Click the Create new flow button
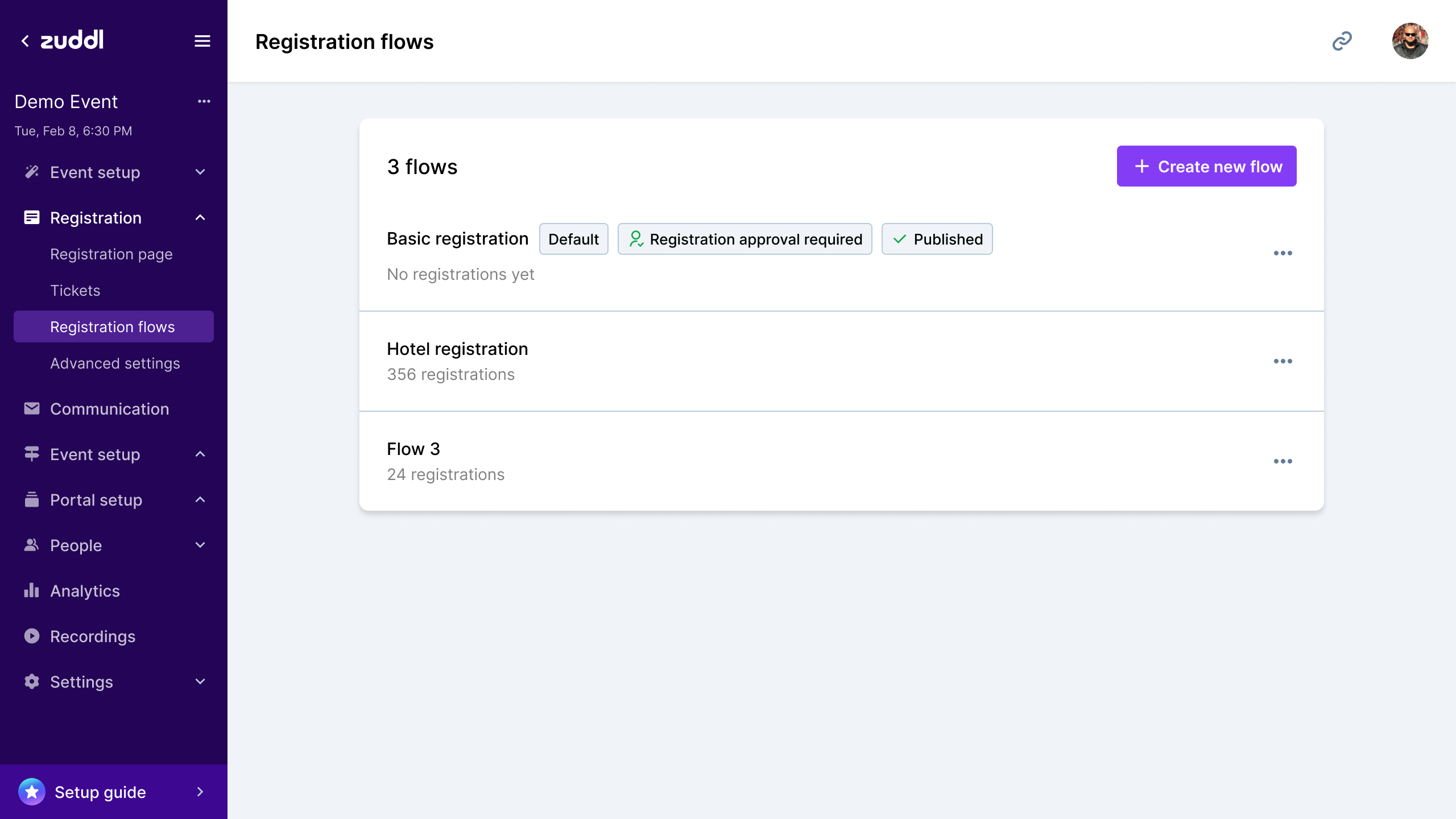Screen dimensions: 1456x819 point(1206,166)
